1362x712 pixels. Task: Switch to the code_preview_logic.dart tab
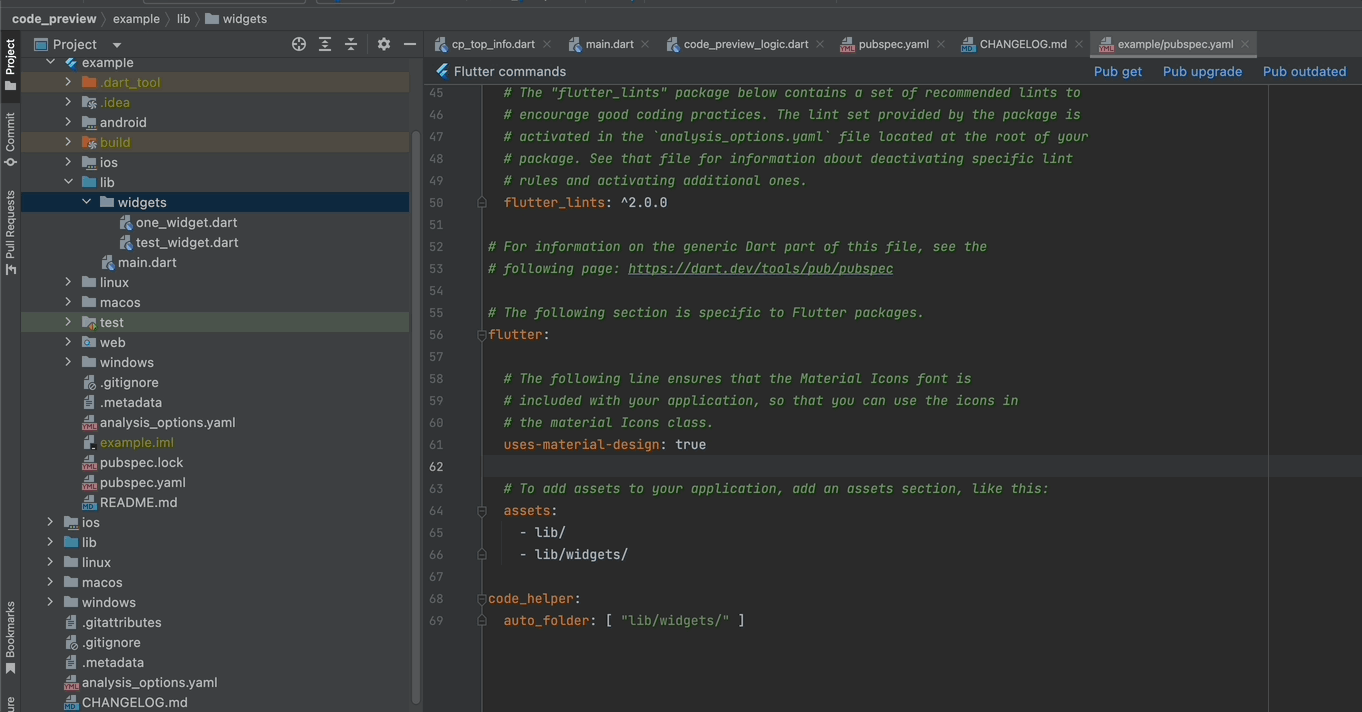745,44
